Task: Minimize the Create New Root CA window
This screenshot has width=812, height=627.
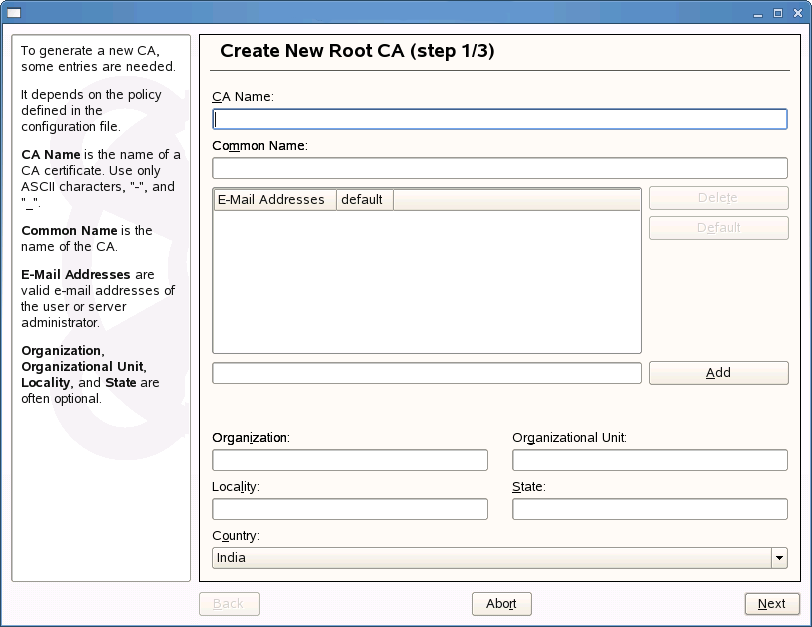Action: point(758,14)
